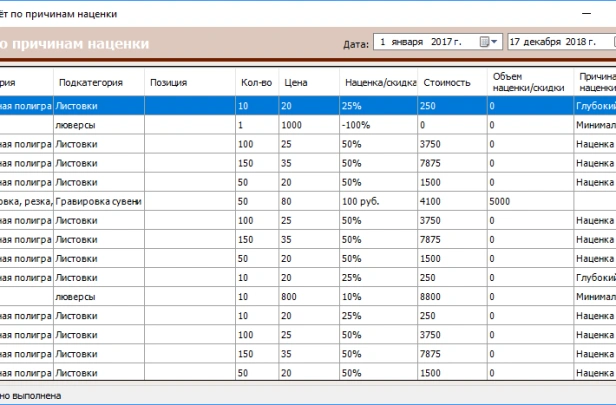Open the start date calendar dropdown
Viewport: 616px width, 405px height.
click(x=489, y=43)
